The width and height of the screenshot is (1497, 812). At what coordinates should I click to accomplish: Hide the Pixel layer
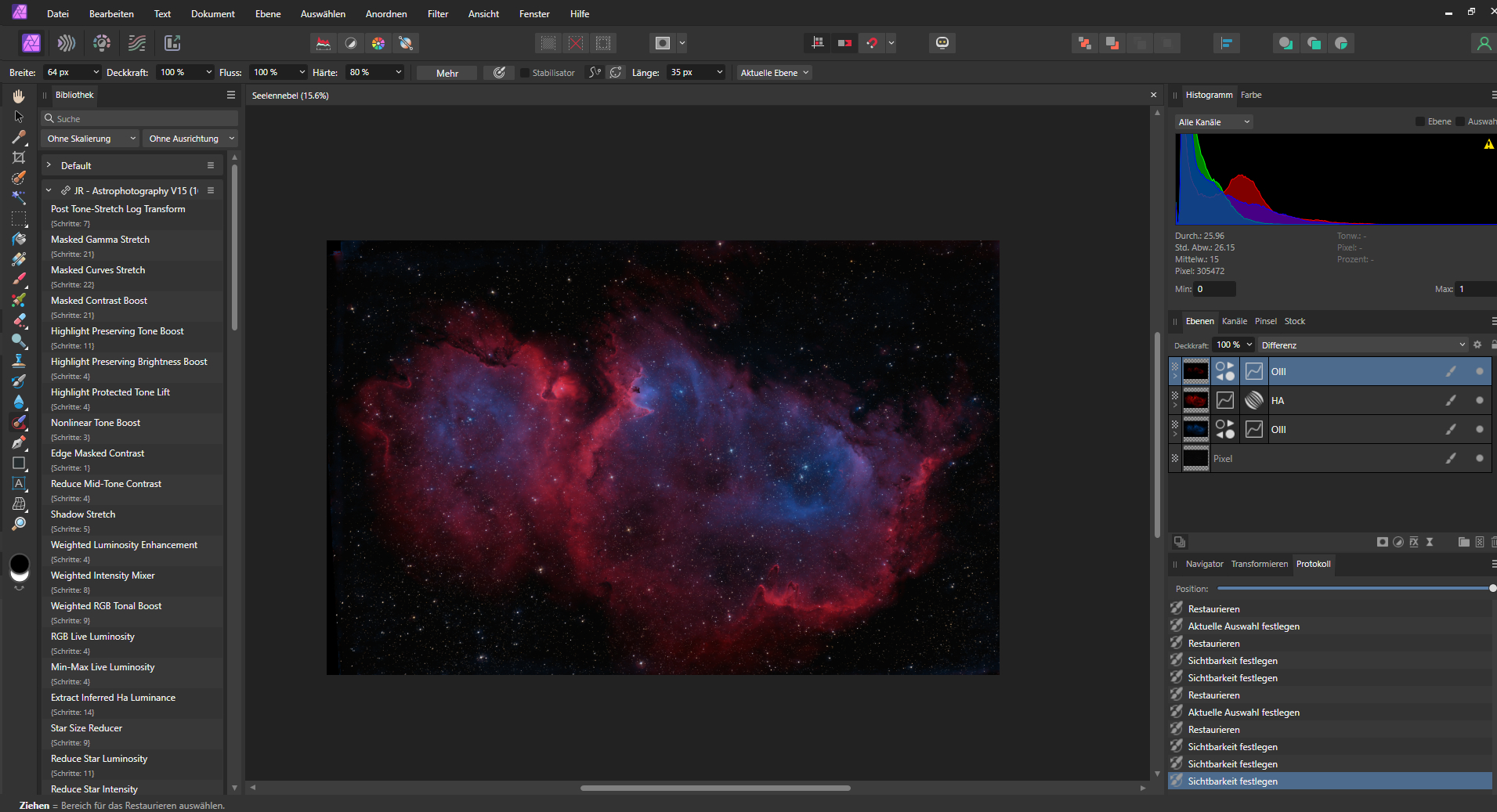1479,458
